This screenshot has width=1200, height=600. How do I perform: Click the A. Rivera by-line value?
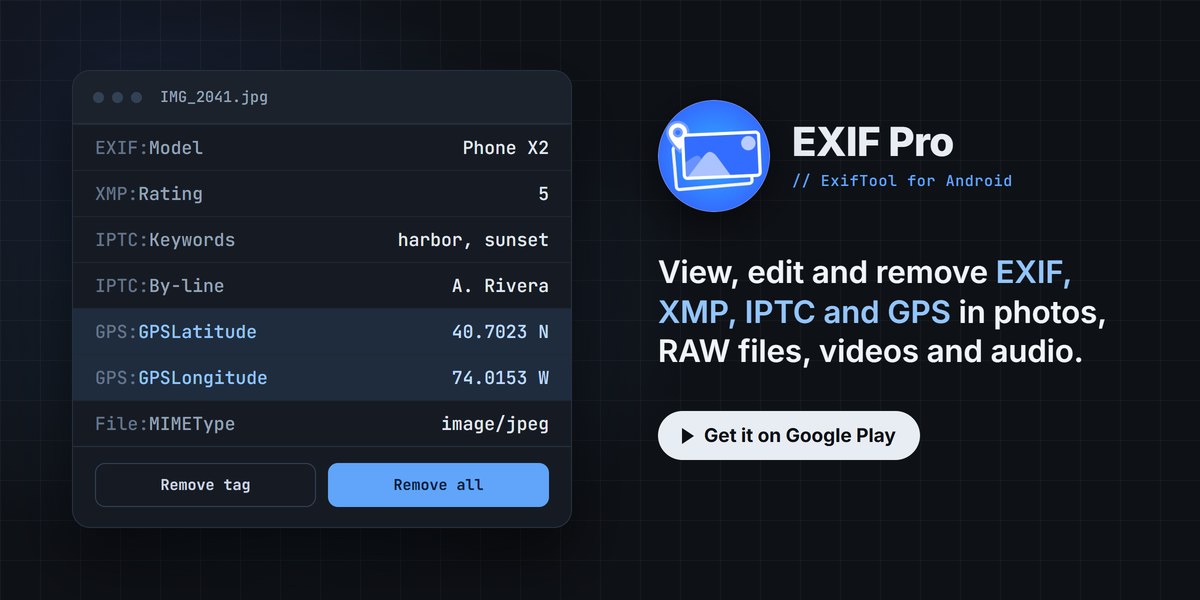click(500, 286)
